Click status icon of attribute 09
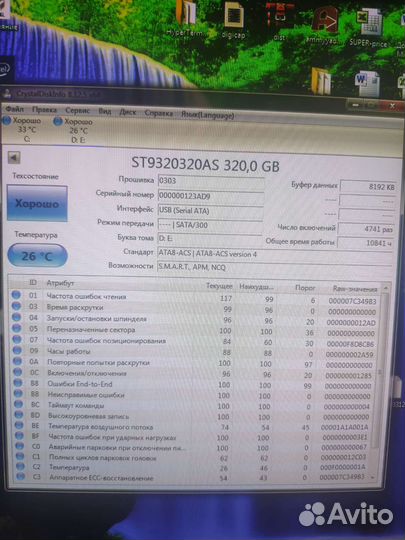Viewport: 405px width, 540px height. [x=17, y=350]
